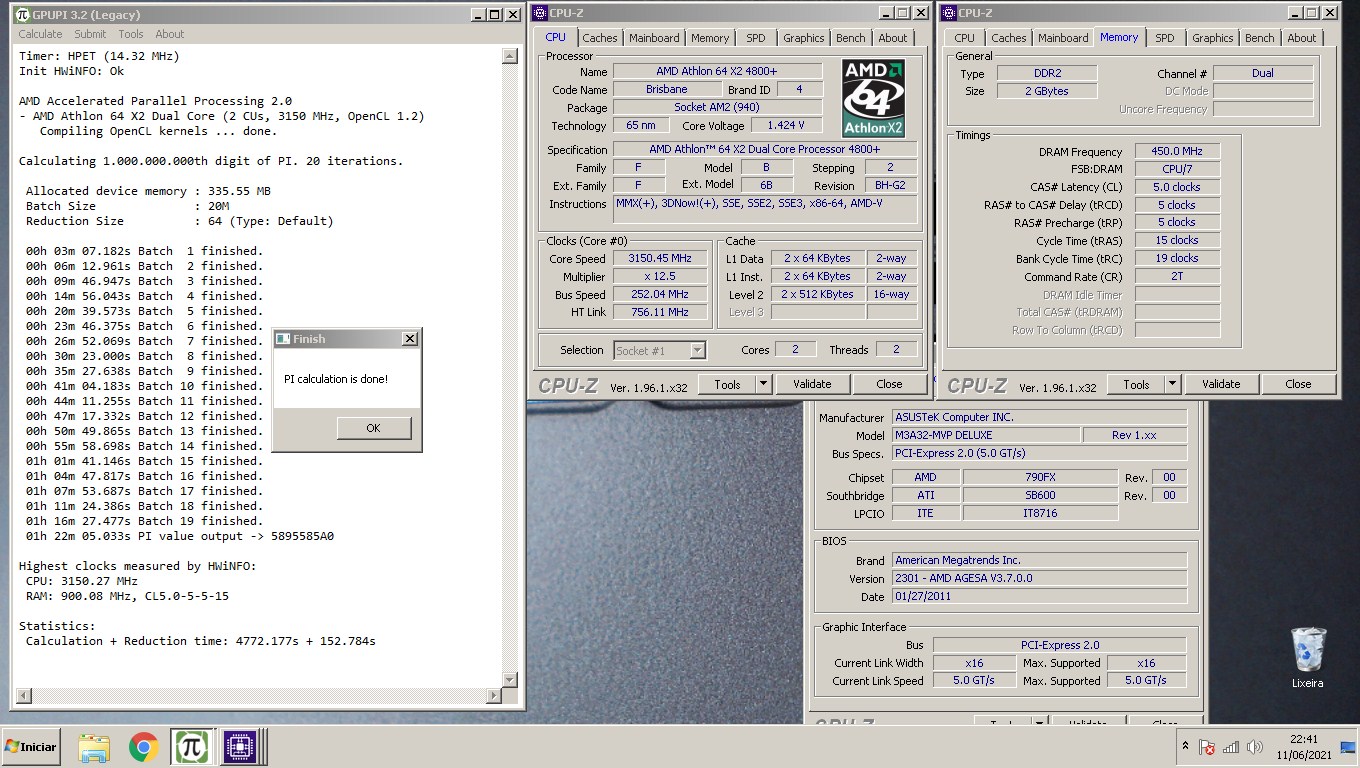Click OK in the Finish dialog
1360x768 pixels.
[x=373, y=428]
